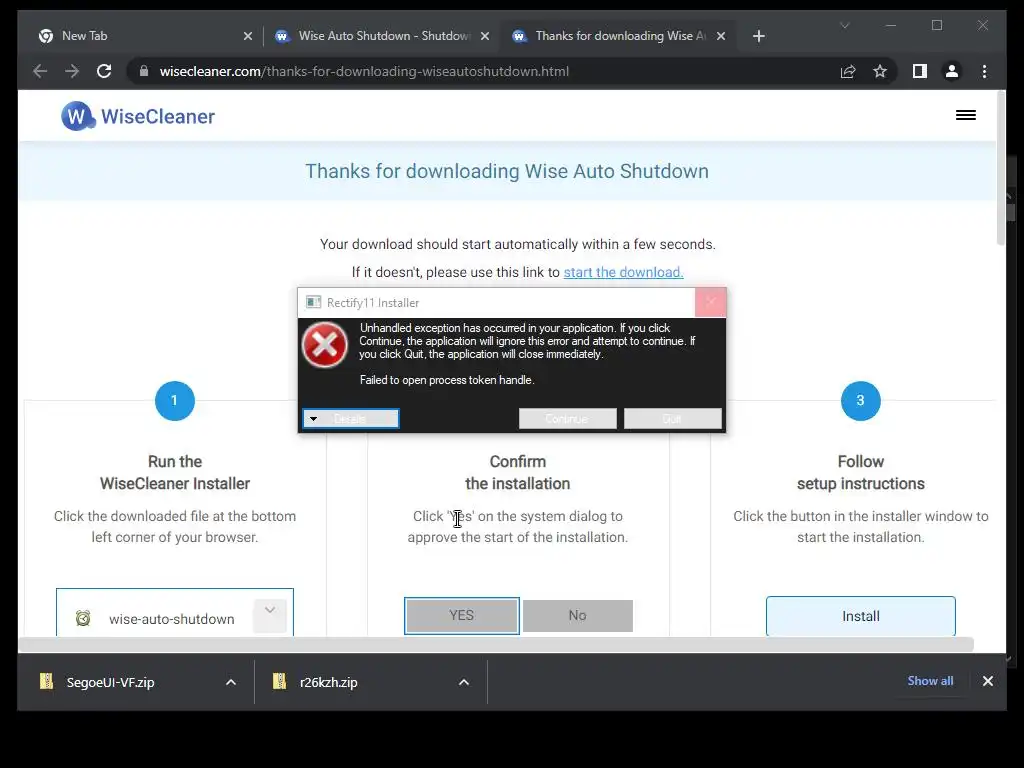The image size is (1024, 768).
Task: Close the Wise Auto Shutdown tab
Action: (x=485, y=36)
